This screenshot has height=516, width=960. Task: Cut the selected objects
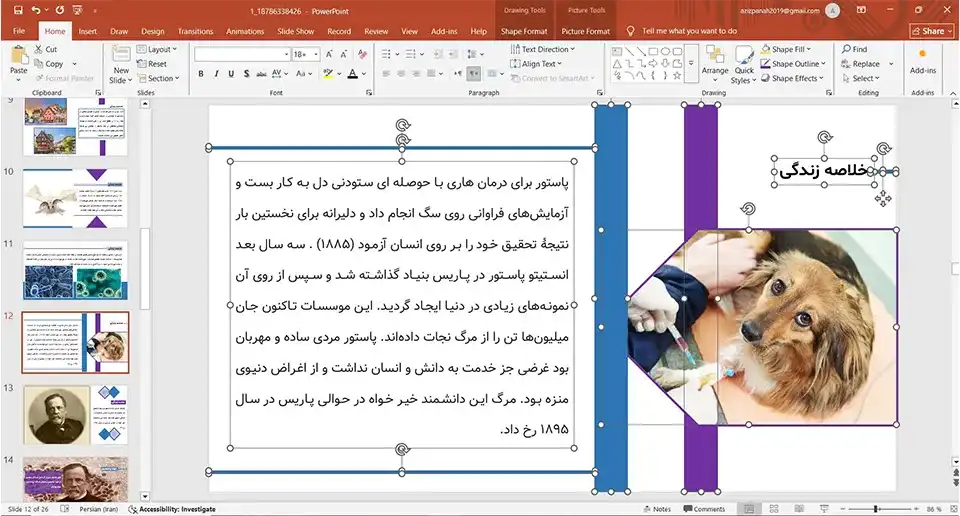click(x=46, y=49)
